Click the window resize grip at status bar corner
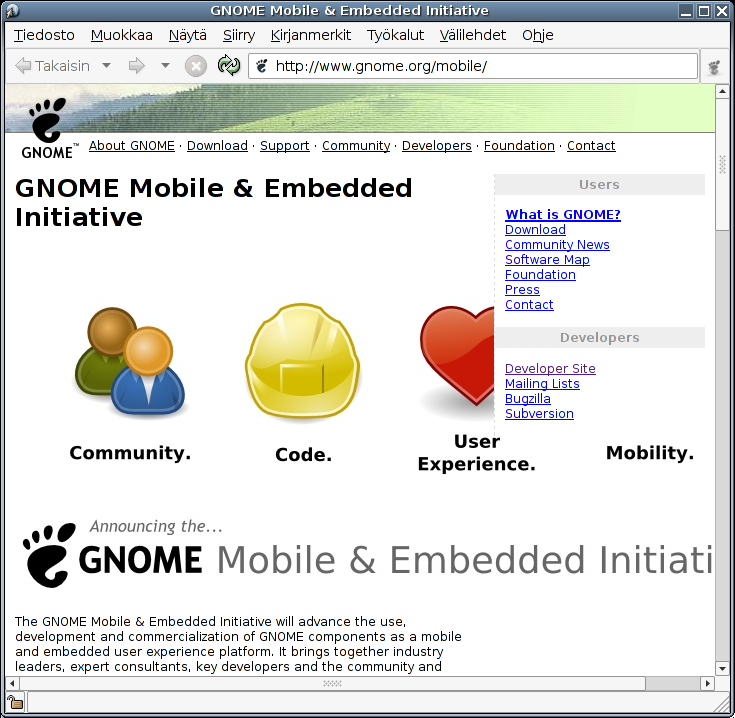 point(721,703)
